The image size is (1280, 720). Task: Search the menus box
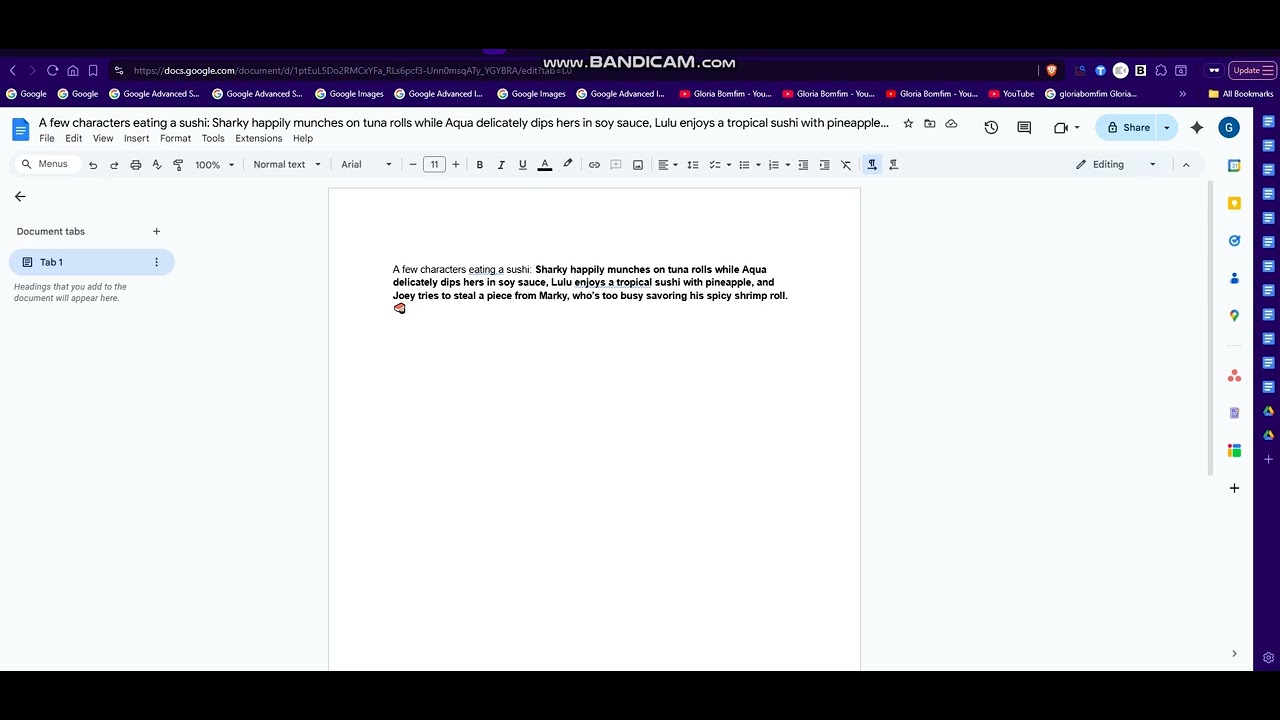pos(46,164)
